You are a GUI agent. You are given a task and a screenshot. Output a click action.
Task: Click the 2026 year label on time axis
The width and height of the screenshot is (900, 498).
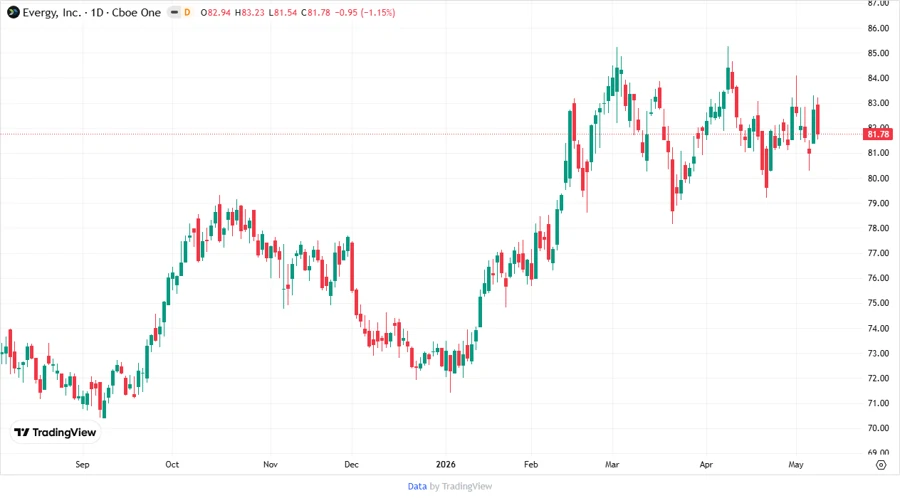[445, 464]
